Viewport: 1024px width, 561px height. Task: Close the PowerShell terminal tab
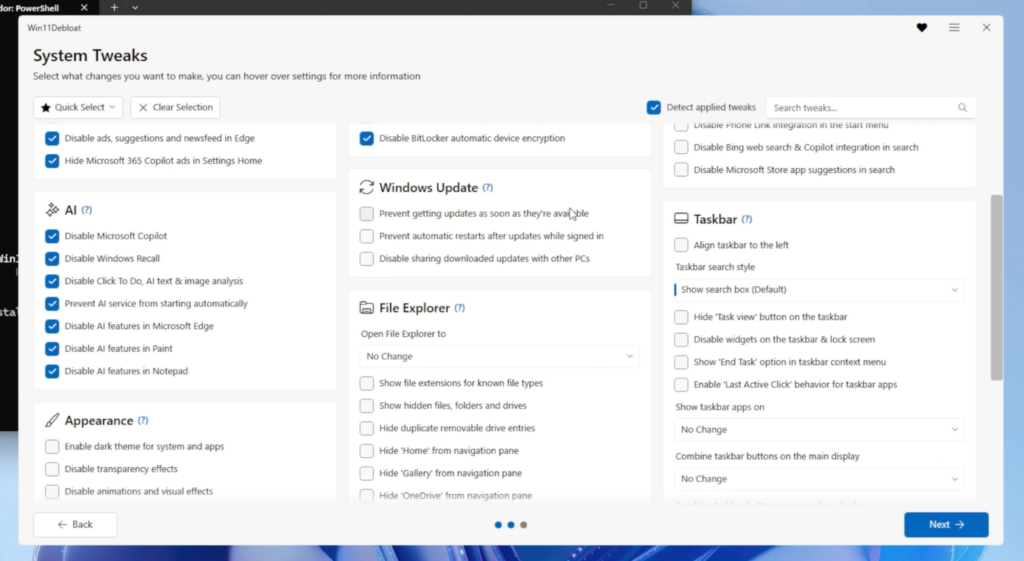tap(84, 7)
